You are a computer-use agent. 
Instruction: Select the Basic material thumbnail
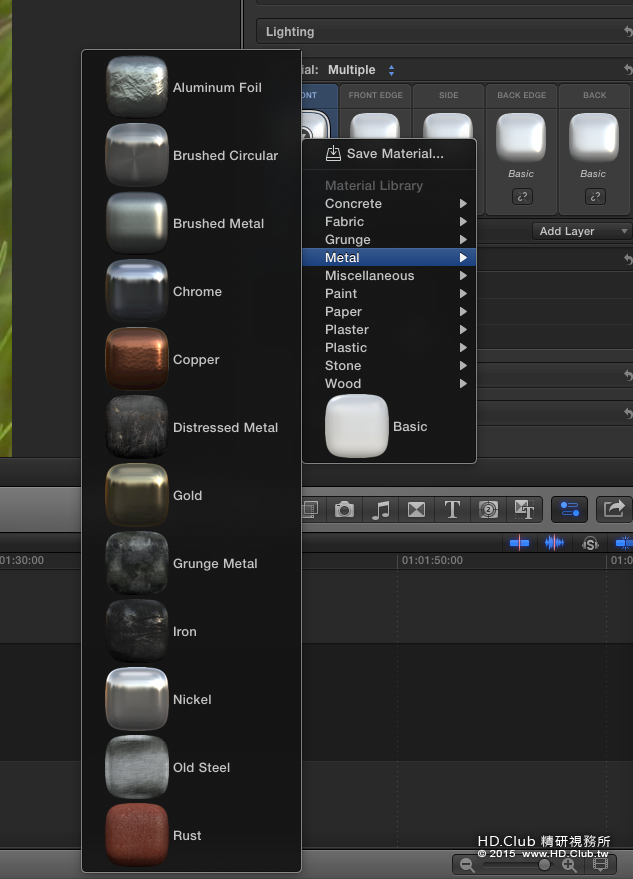[x=357, y=427]
